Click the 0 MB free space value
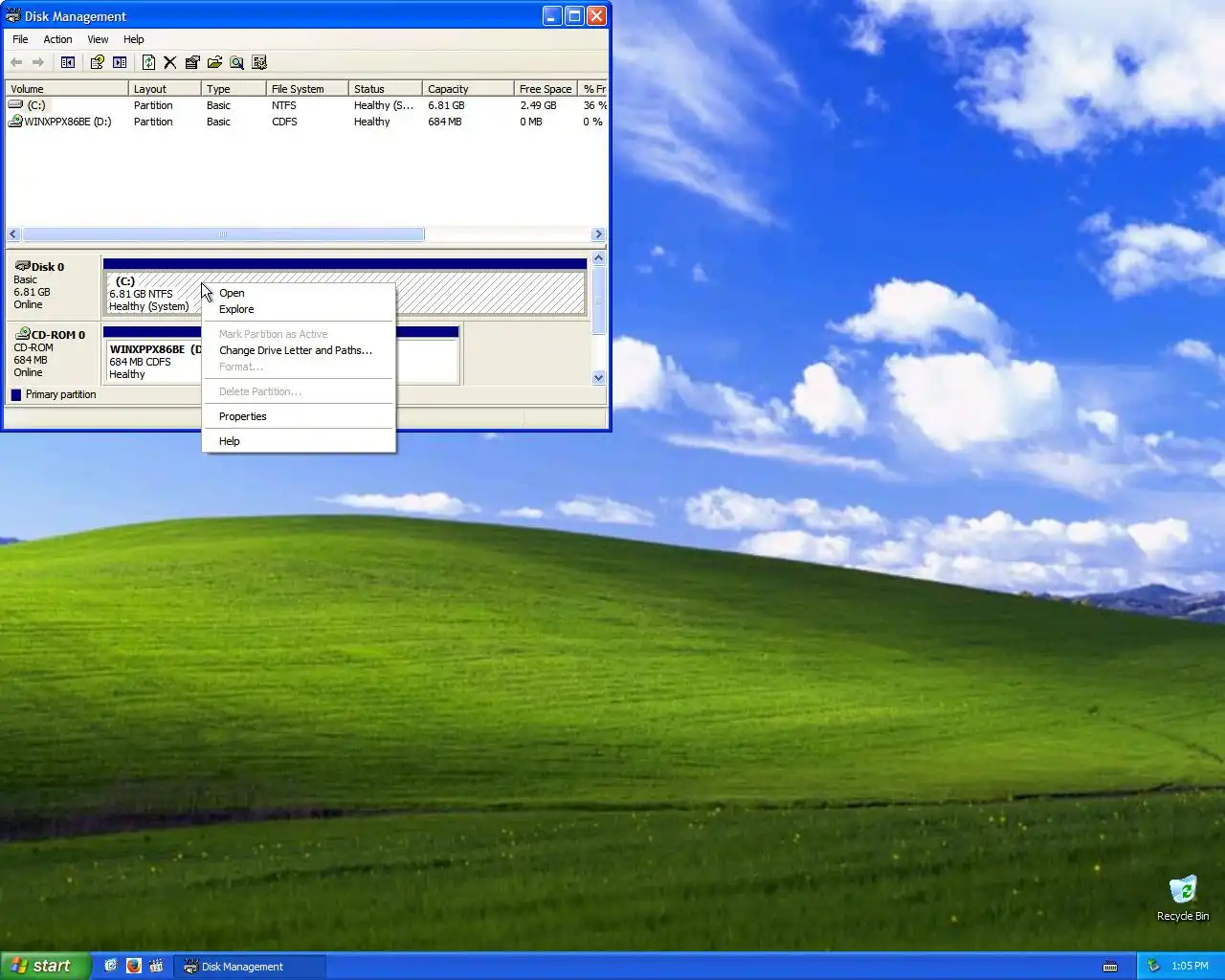Image resolution: width=1225 pixels, height=980 pixels. (x=531, y=122)
